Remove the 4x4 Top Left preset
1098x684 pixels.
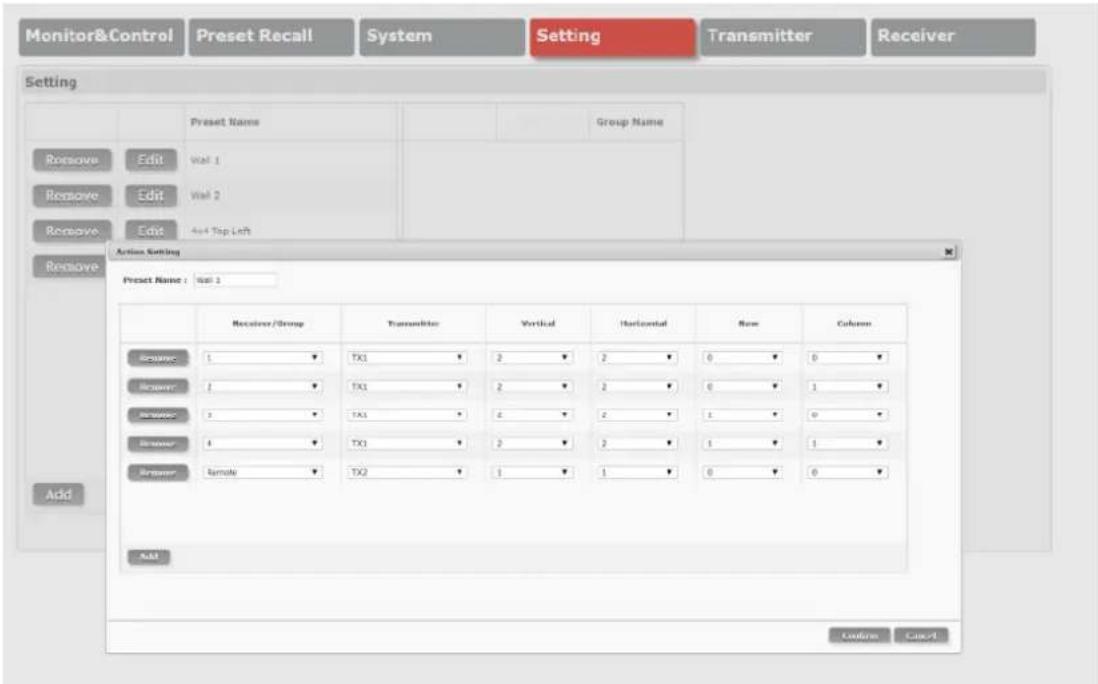click(71, 230)
